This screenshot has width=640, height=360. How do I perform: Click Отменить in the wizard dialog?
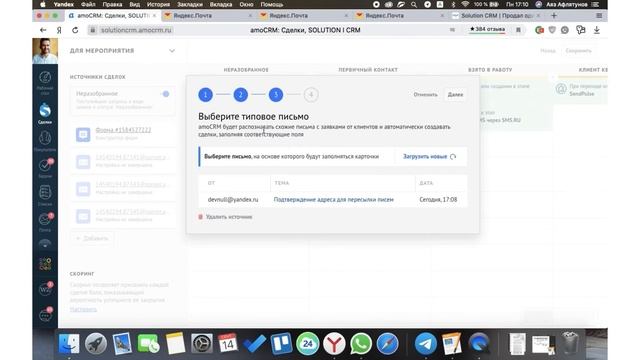click(x=425, y=94)
